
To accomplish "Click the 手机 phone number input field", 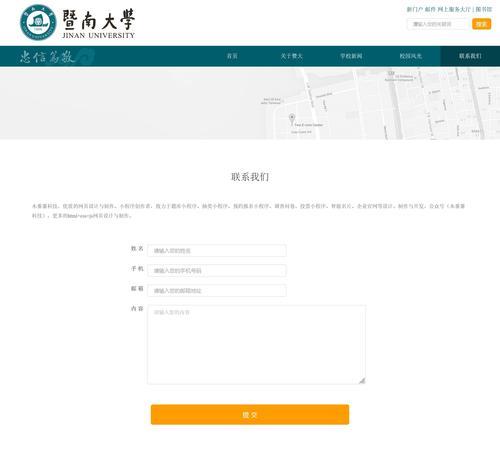I will (217, 270).
